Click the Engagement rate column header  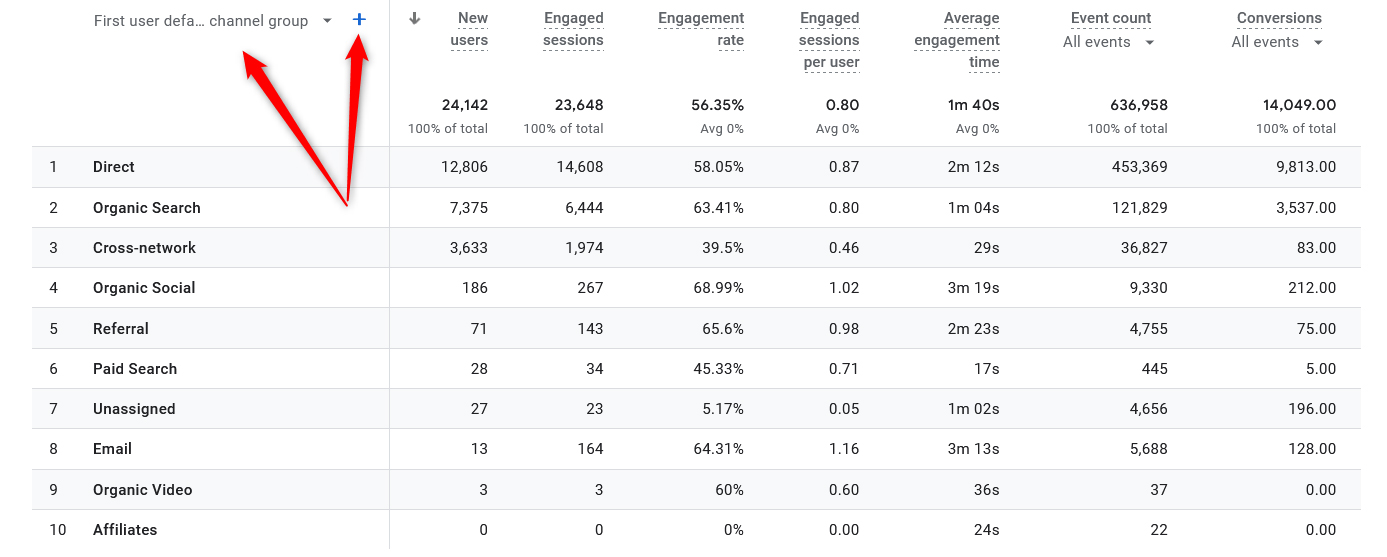(701, 29)
